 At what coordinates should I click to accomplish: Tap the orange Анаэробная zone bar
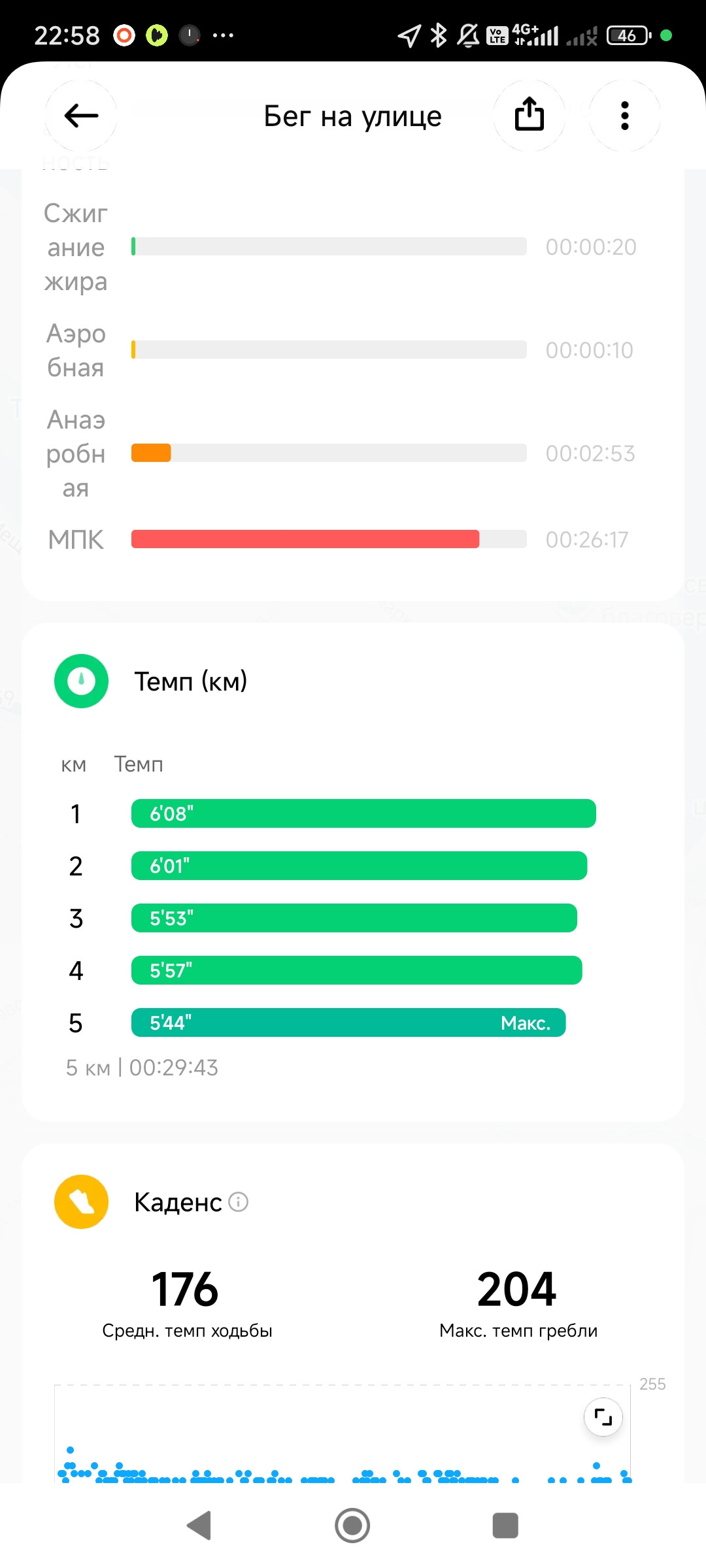[151, 453]
